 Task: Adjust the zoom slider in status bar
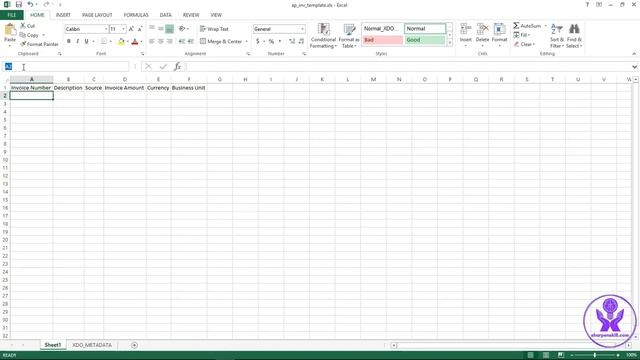pyautogui.click(x=595, y=355)
